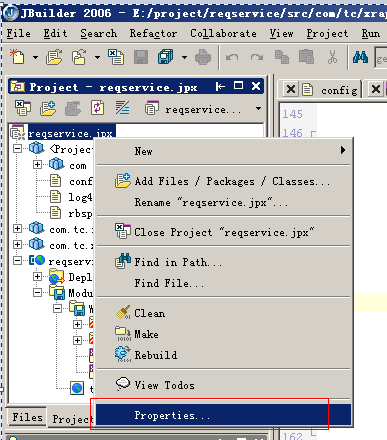Open the New file dropdown arrow
This screenshot has height=440, width=387.
35,57
